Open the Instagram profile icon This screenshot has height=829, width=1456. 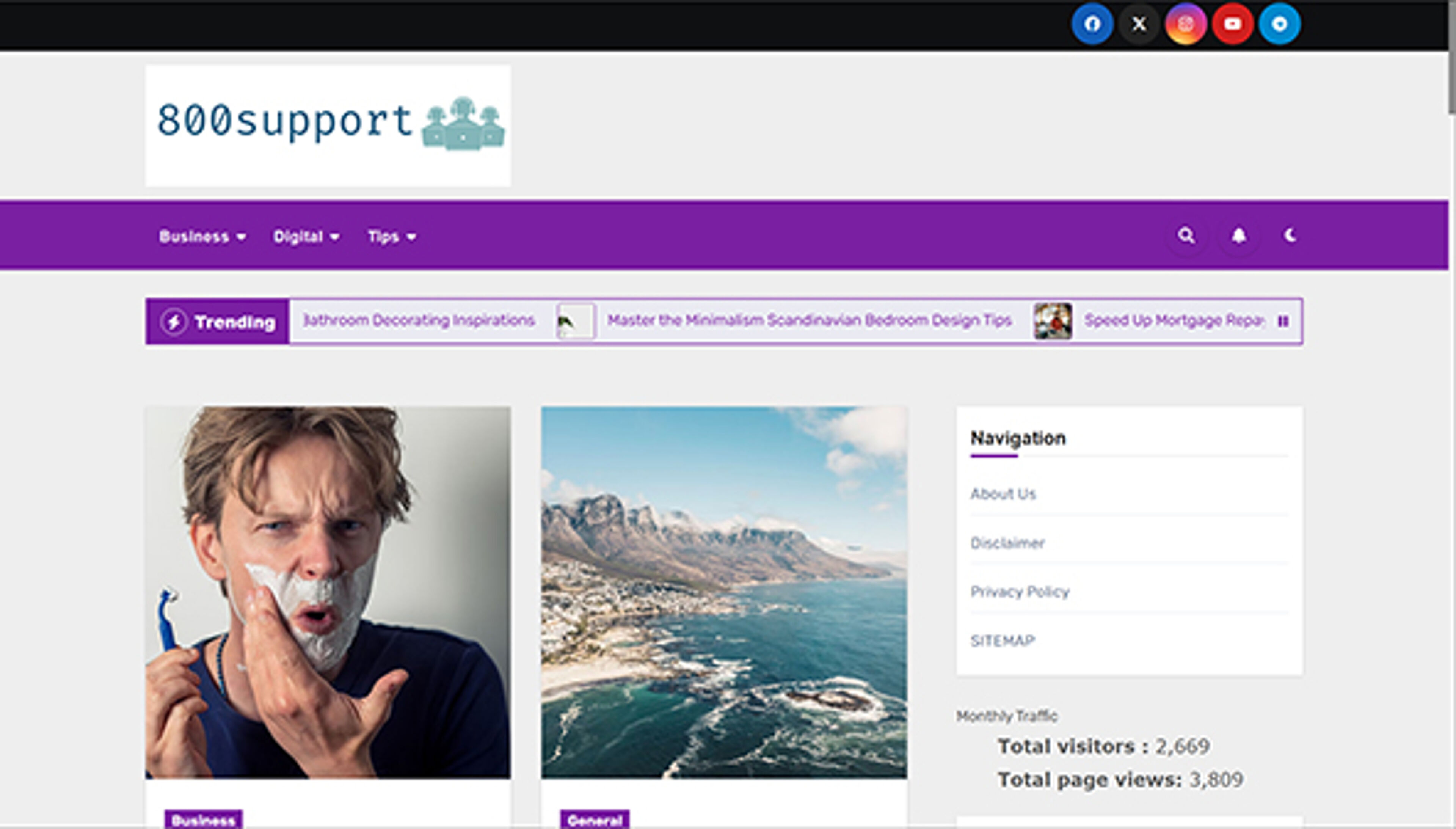point(1186,24)
